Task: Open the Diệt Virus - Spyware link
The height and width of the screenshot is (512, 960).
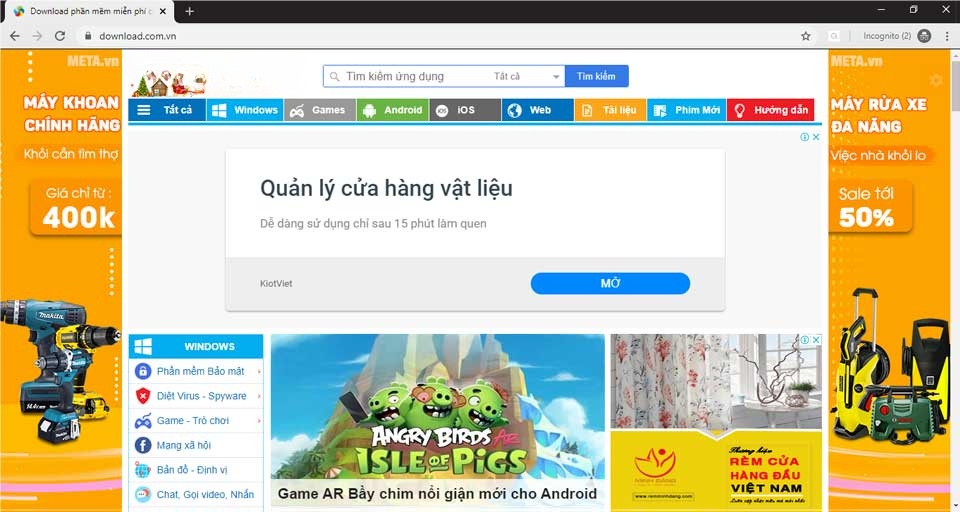Action: pos(201,396)
